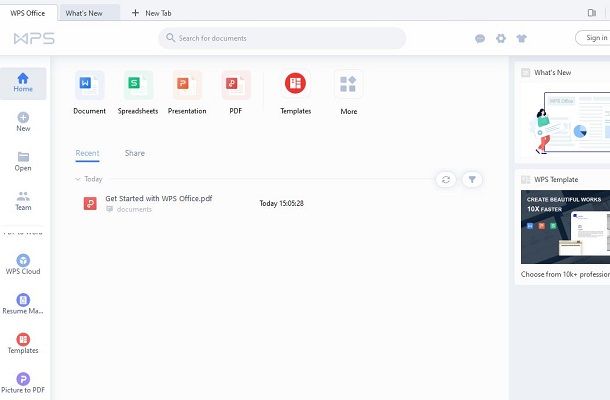Open the red Templates icon in top row
This screenshot has height=400, width=610.
(295, 83)
